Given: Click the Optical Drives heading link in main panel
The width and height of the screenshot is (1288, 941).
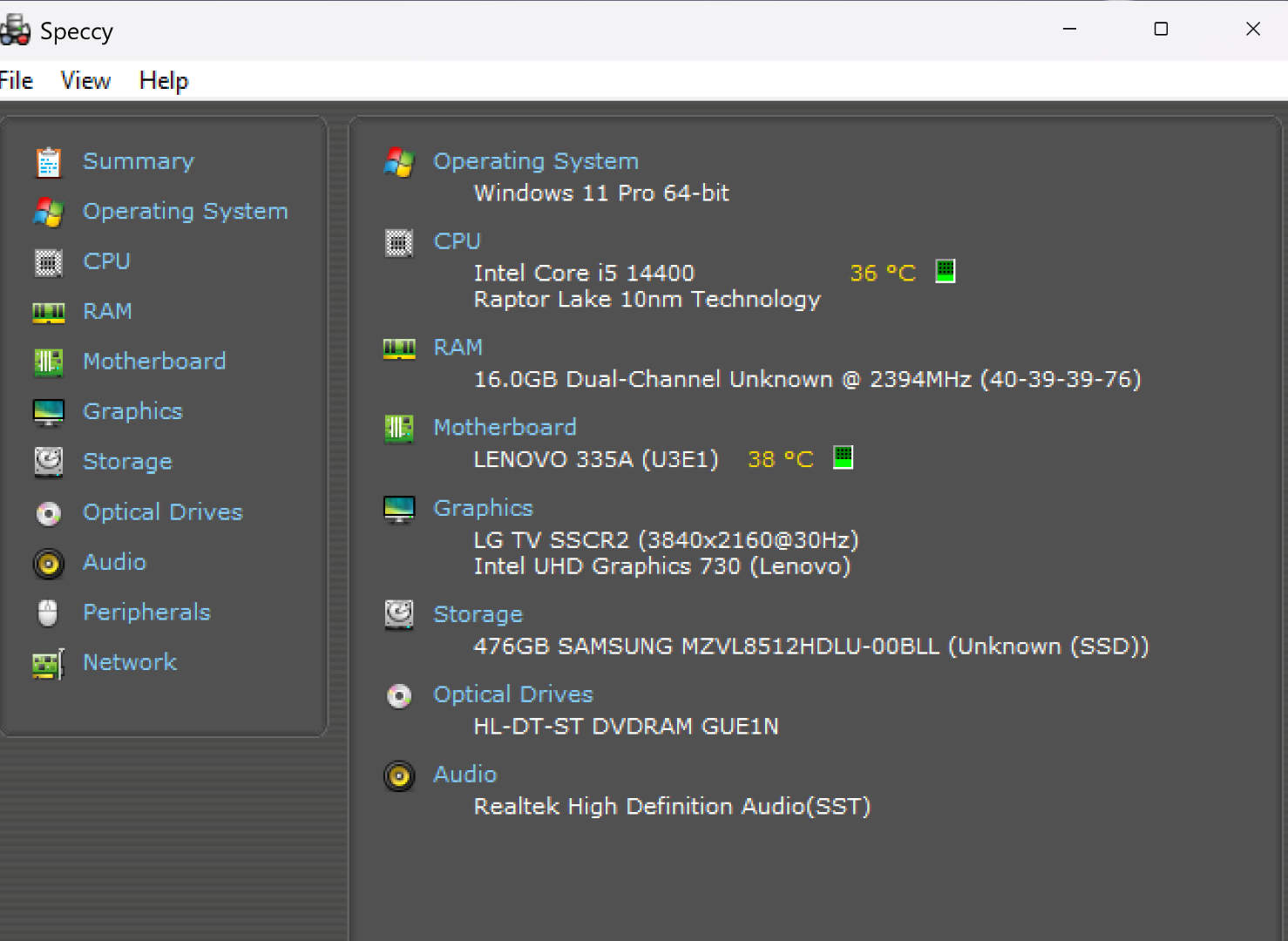Looking at the screenshot, I should click(513, 694).
